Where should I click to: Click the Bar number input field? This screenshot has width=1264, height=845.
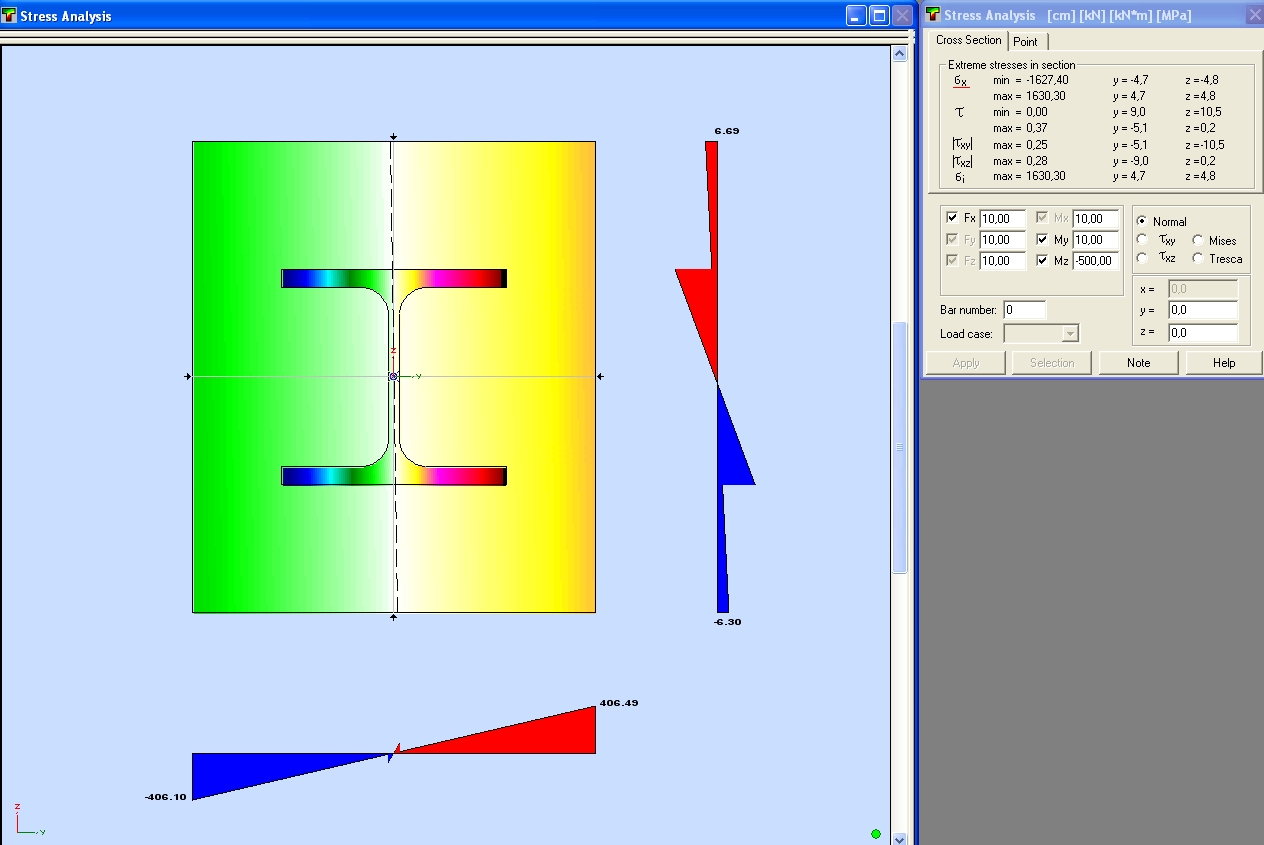(x=1024, y=310)
